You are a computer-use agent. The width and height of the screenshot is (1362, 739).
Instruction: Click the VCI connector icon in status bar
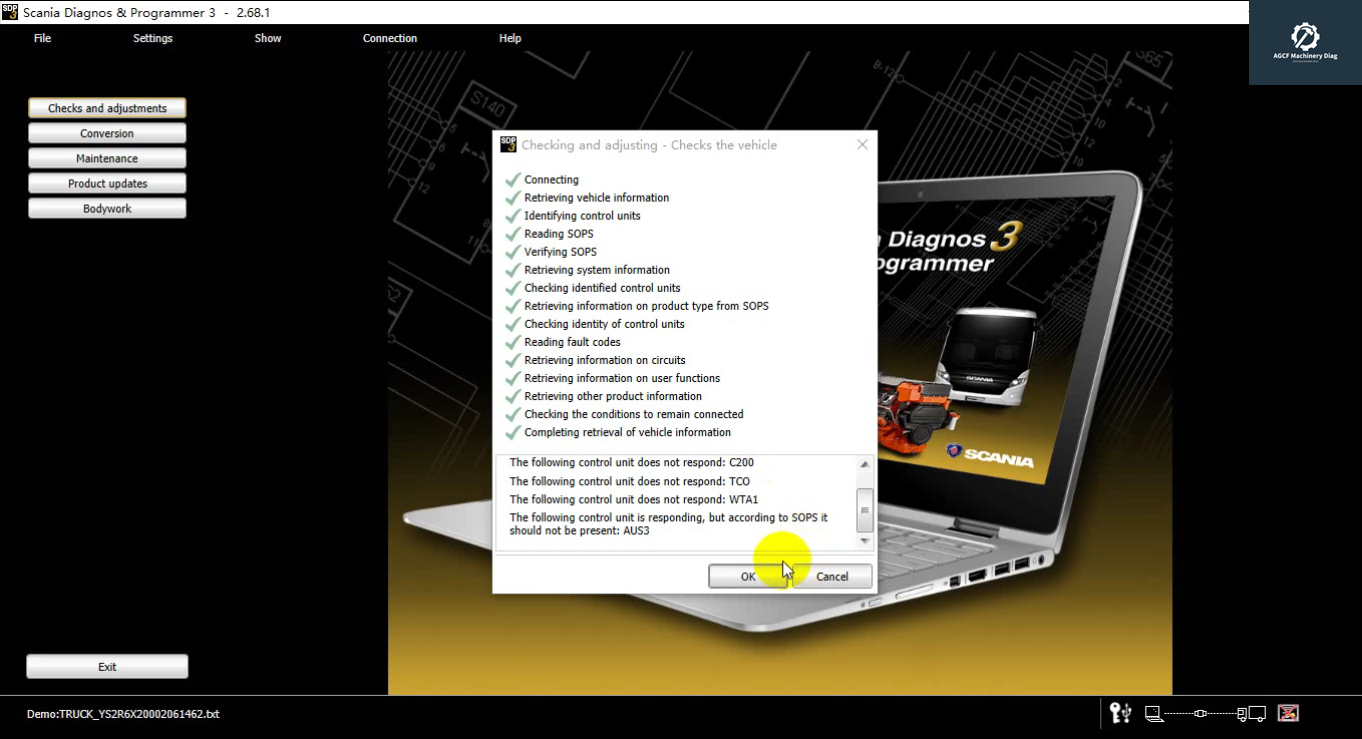[x=1201, y=713]
